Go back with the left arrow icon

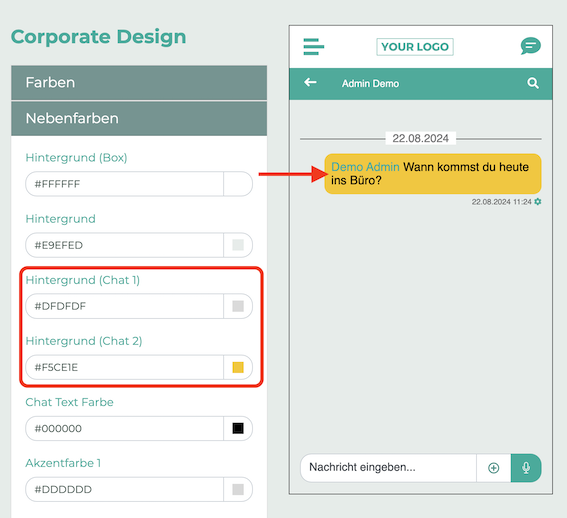(x=310, y=82)
